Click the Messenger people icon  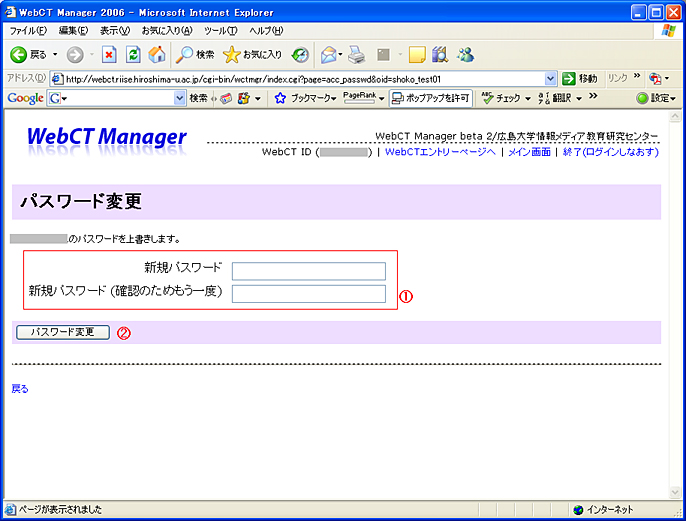click(466, 55)
